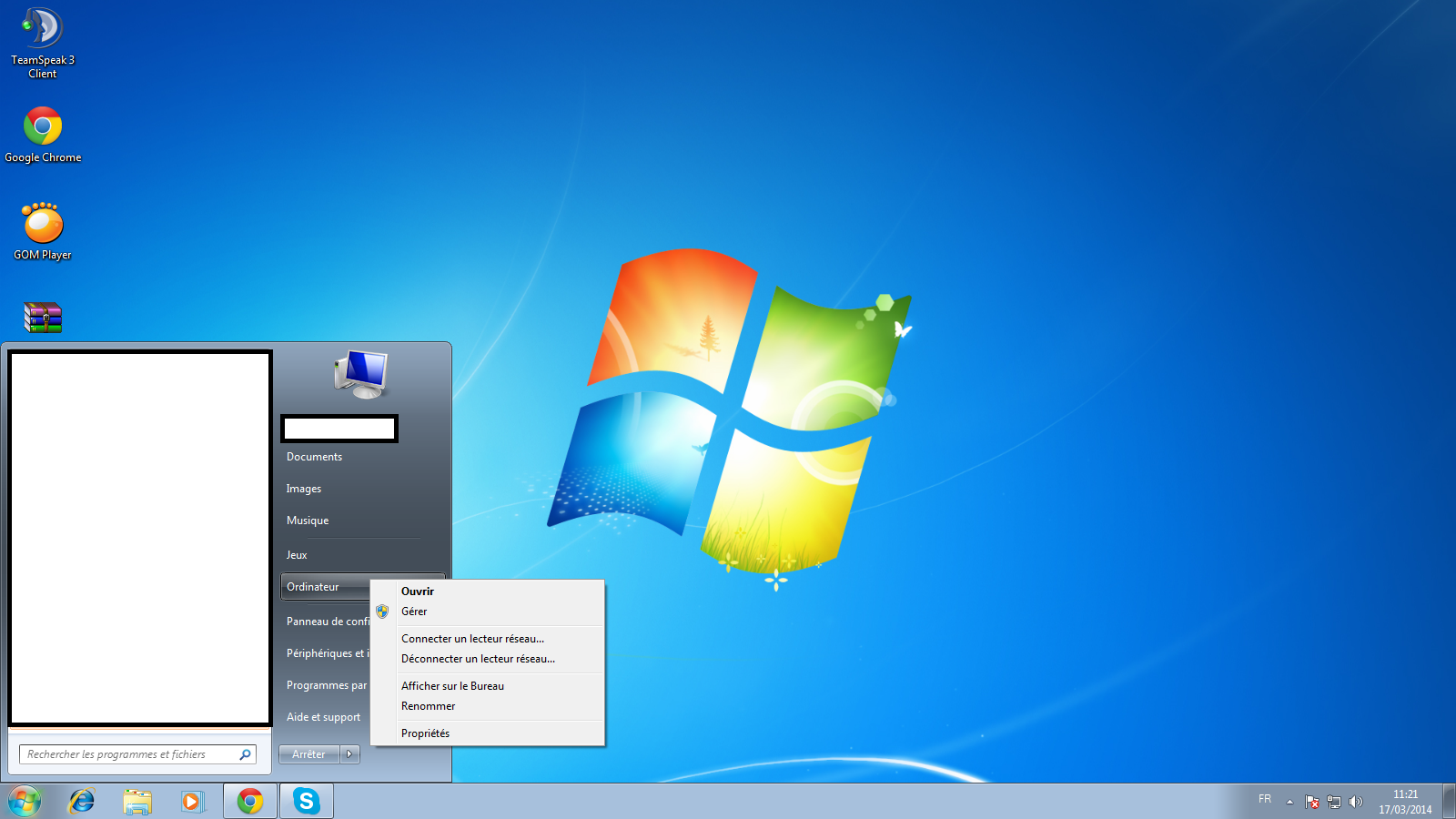Open Panneau de configuration entry

click(x=326, y=622)
